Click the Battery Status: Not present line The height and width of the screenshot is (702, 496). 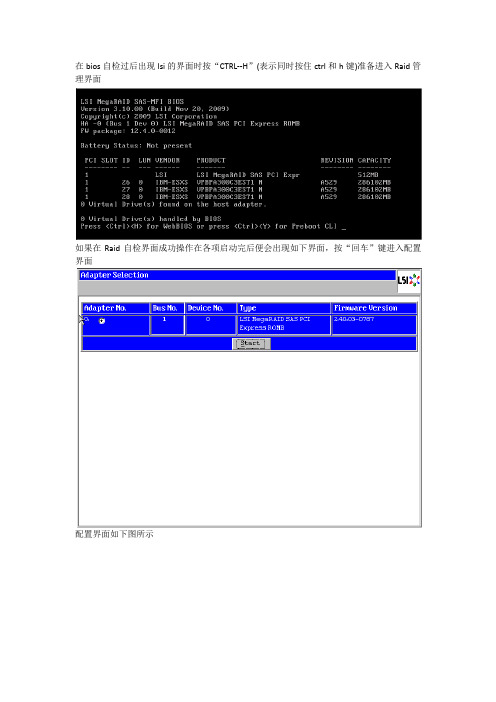pos(136,146)
